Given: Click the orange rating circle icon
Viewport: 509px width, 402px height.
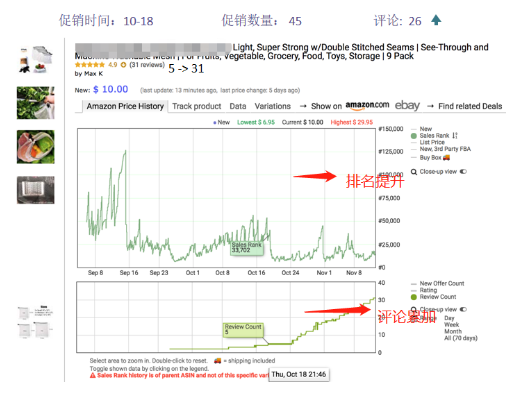Looking at the screenshot, I should pos(123,65).
